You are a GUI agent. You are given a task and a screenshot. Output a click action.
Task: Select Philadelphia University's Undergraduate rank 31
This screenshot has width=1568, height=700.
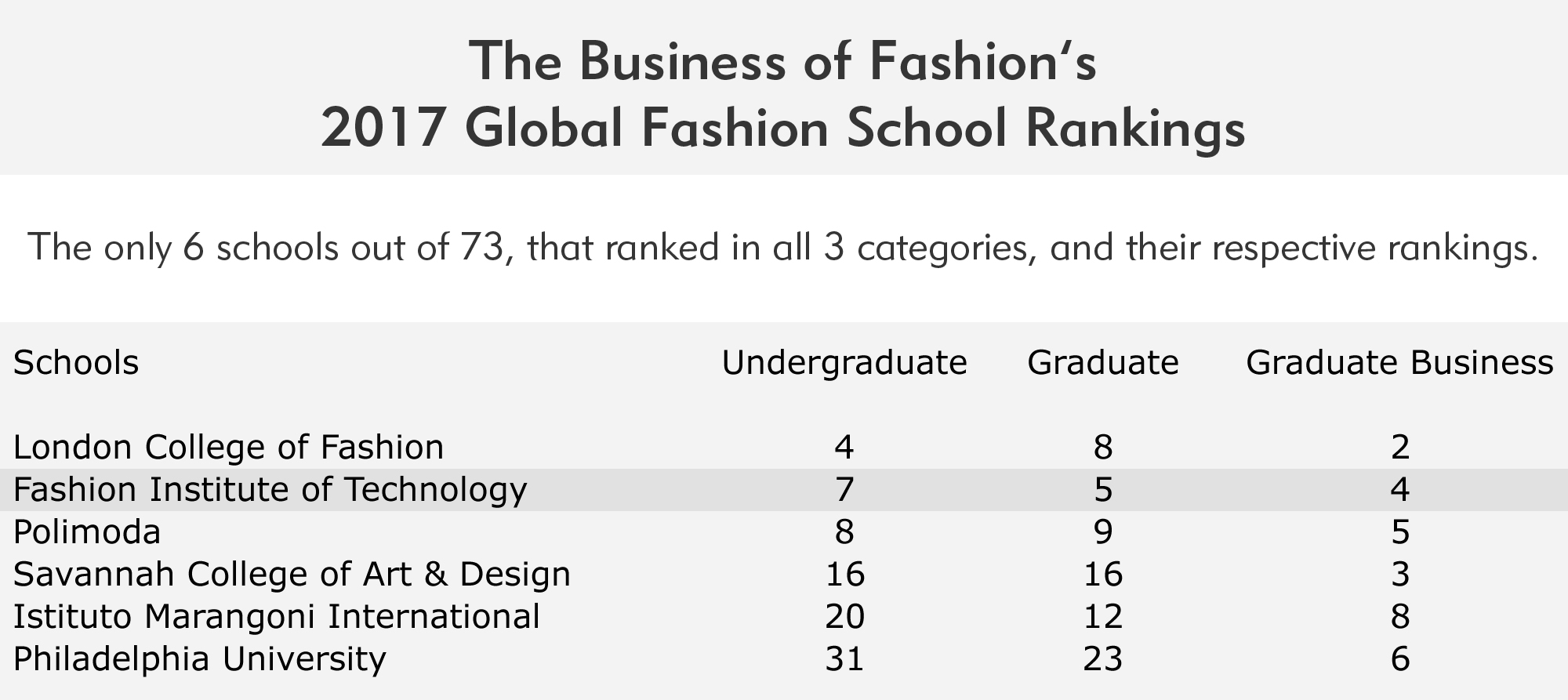[x=844, y=658]
